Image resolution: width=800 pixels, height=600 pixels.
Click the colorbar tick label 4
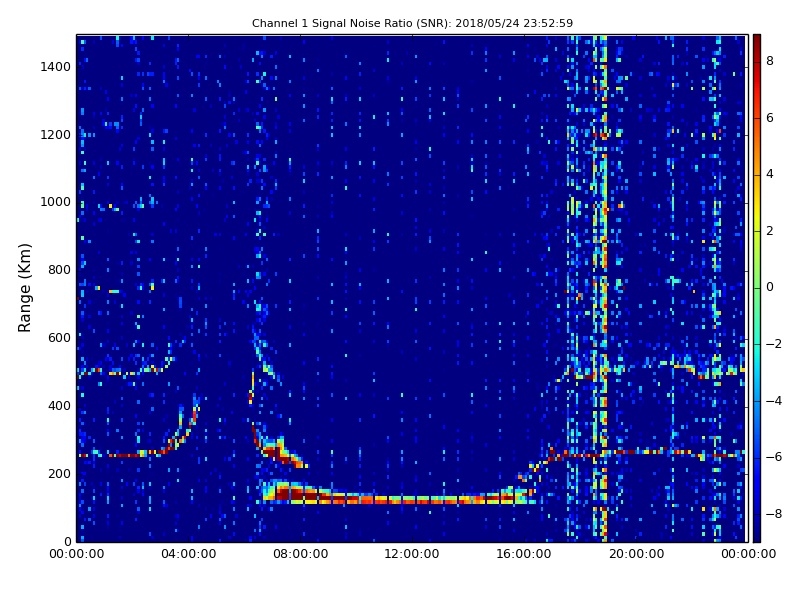pos(770,174)
